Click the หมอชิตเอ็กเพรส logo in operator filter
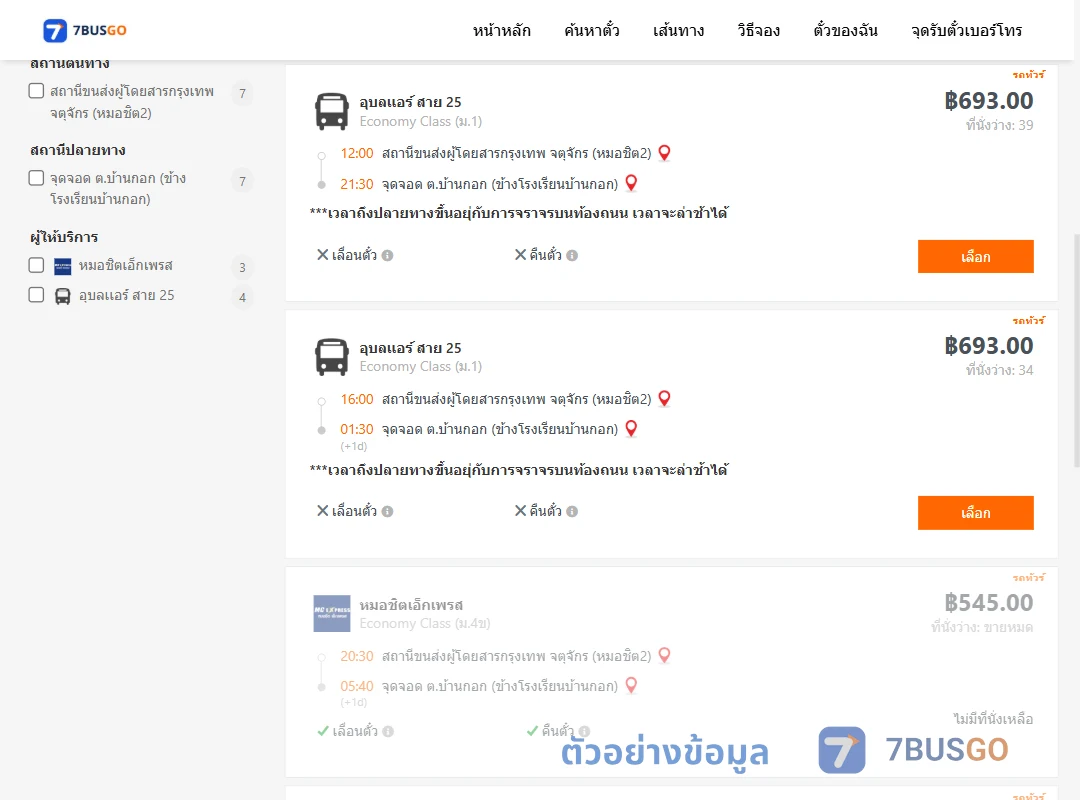This screenshot has height=800, width=1080. [x=63, y=266]
